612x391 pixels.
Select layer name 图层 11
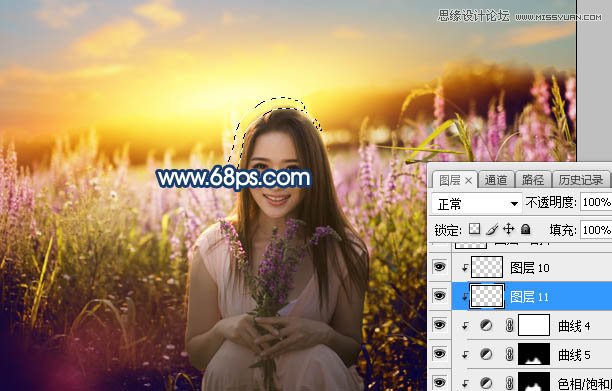[529, 297]
